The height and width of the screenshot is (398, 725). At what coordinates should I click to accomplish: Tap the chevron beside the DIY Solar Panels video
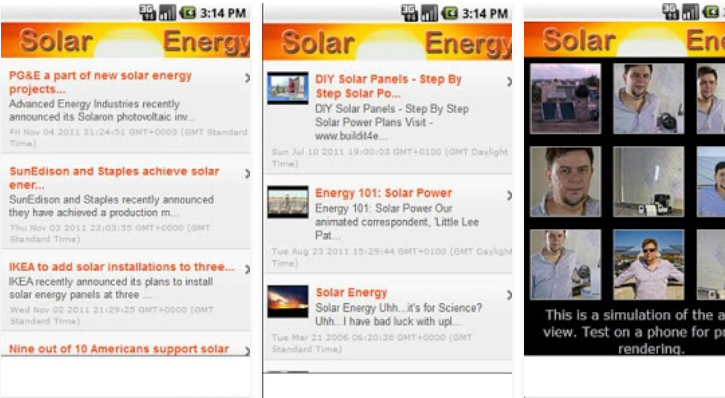[x=509, y=82]
